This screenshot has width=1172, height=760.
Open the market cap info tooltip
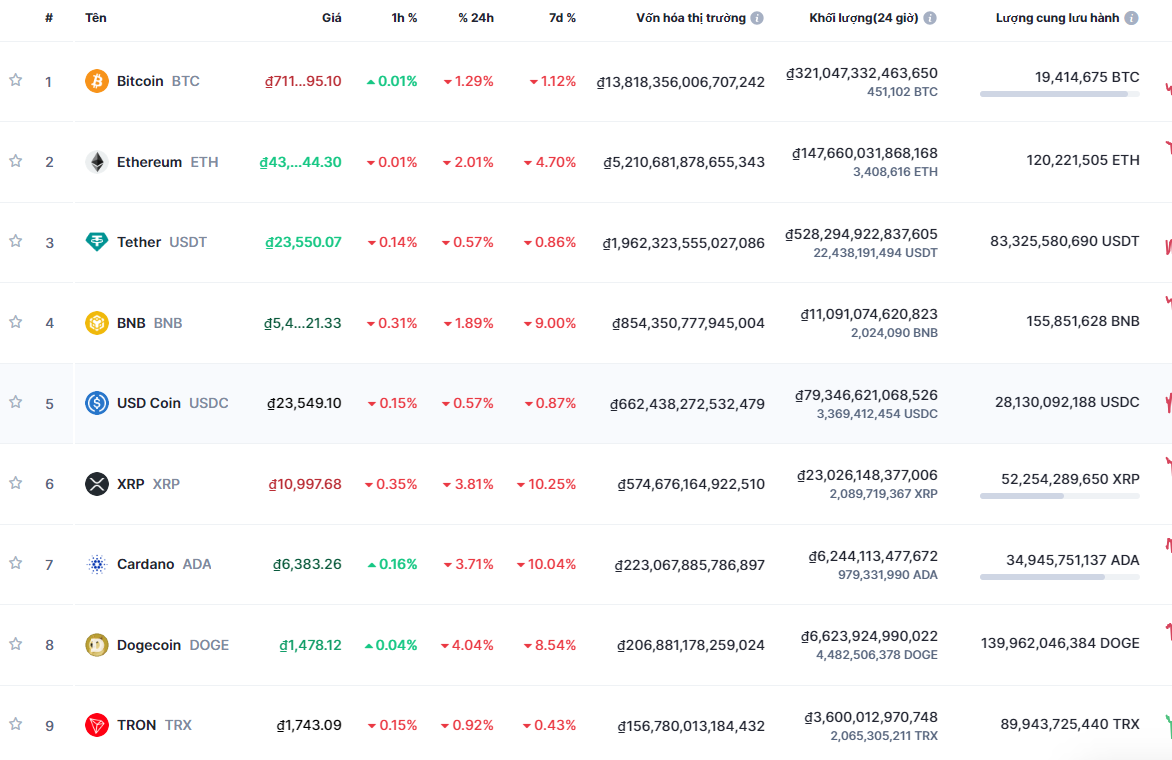pos(757,17)
